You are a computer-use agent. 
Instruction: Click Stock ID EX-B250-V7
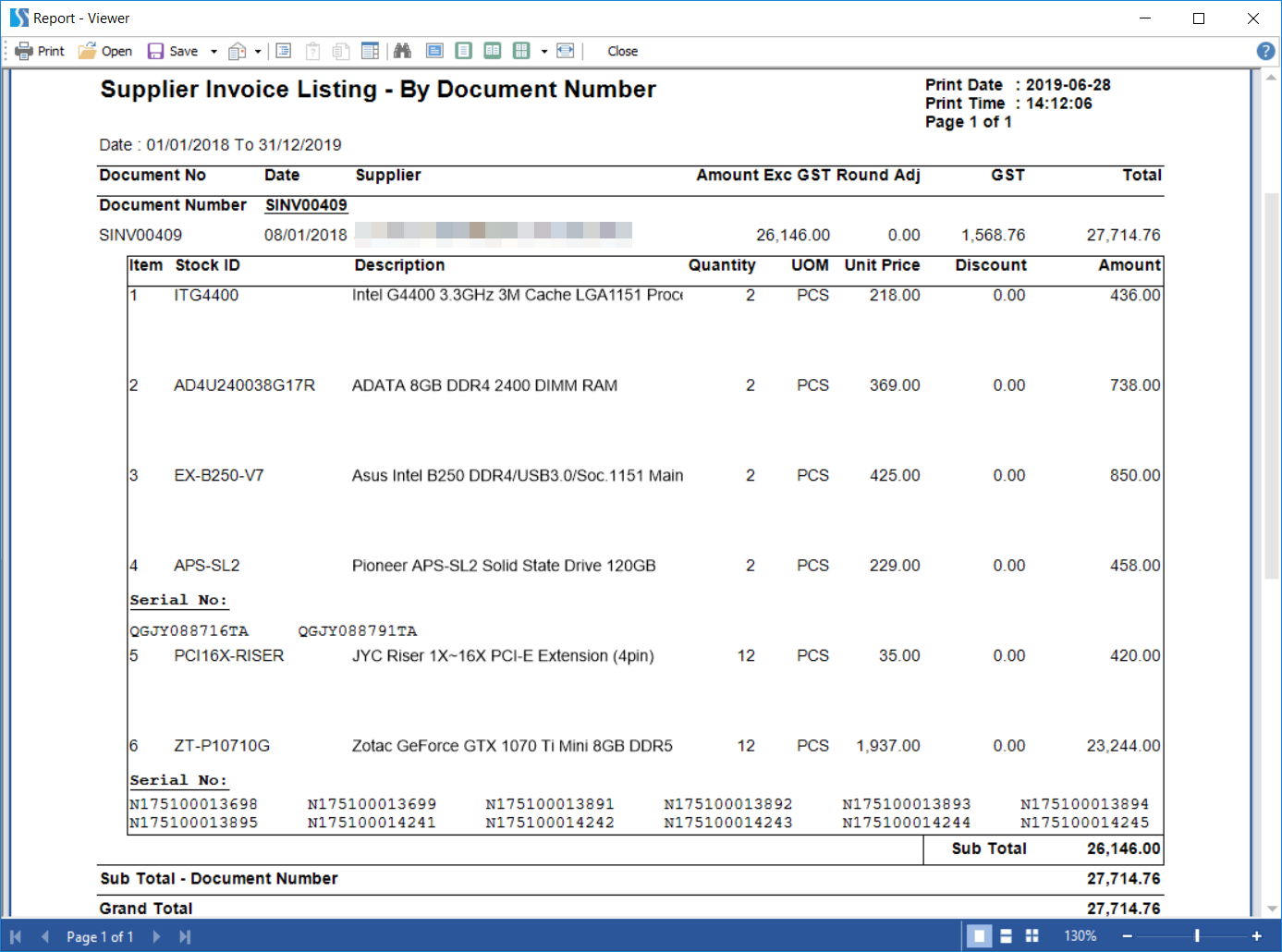point(219,475)
